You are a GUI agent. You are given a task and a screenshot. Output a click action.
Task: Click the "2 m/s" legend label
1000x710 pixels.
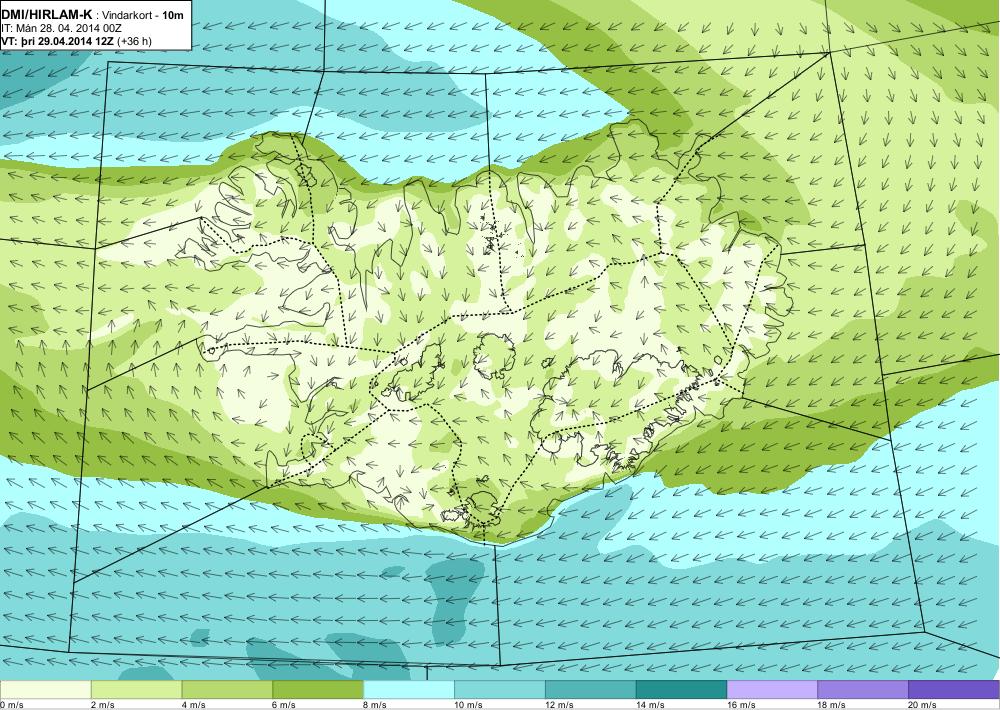click(103, 705)
